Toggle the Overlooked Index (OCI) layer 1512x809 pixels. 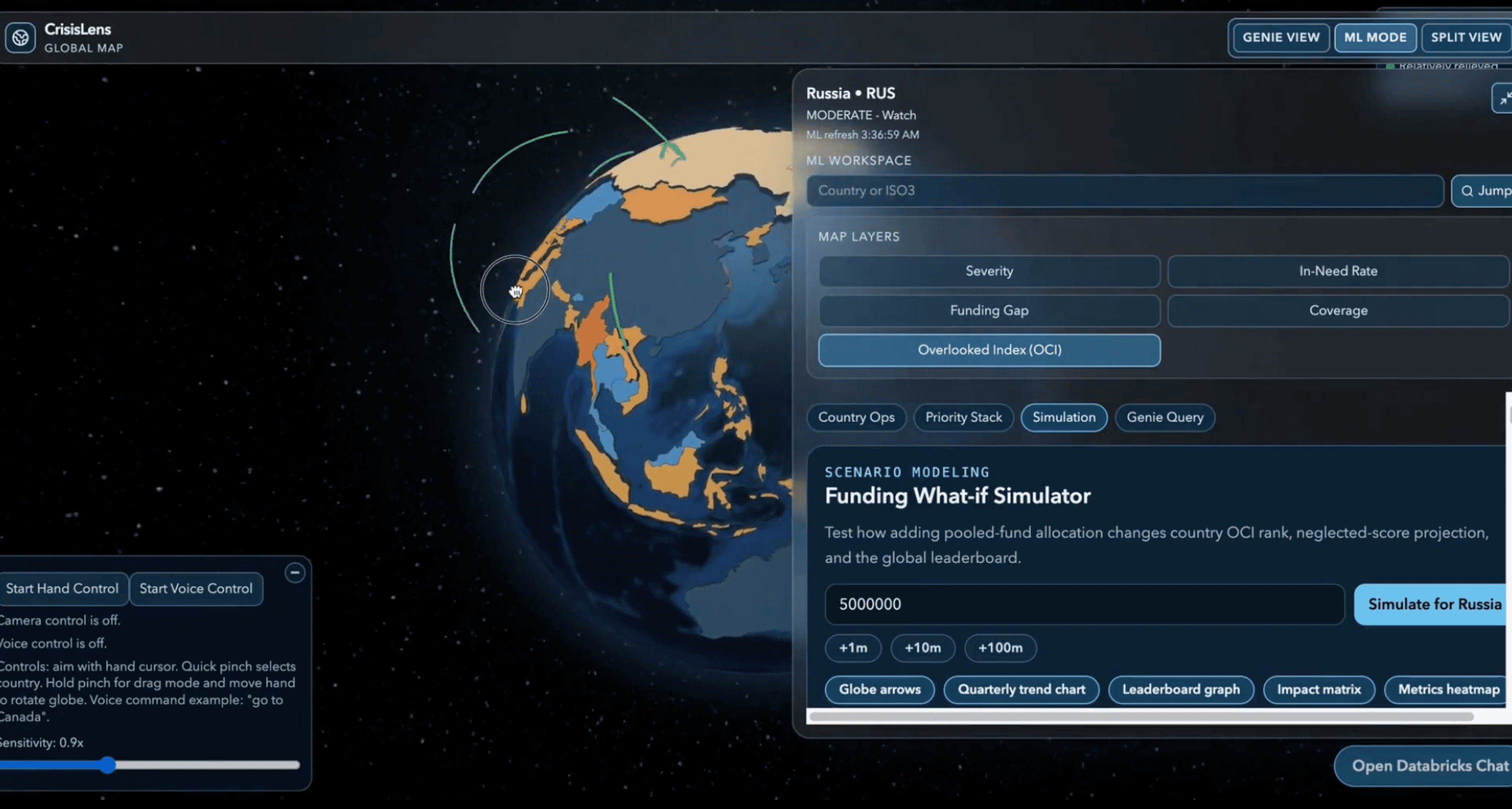989,350
